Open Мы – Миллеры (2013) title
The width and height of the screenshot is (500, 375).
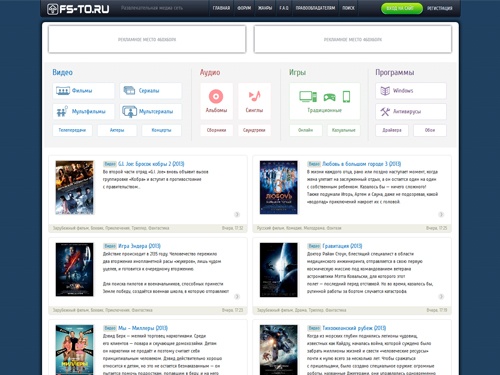143,328
